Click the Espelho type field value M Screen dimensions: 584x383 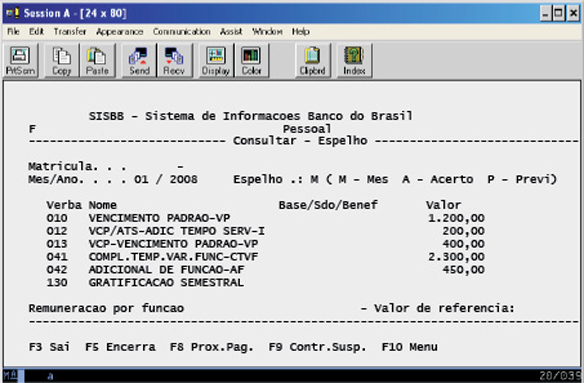click(314, 180)
